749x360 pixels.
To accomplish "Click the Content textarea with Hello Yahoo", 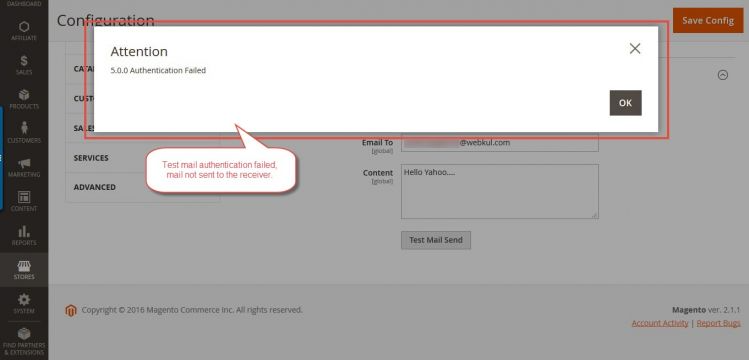I will 500,191.
